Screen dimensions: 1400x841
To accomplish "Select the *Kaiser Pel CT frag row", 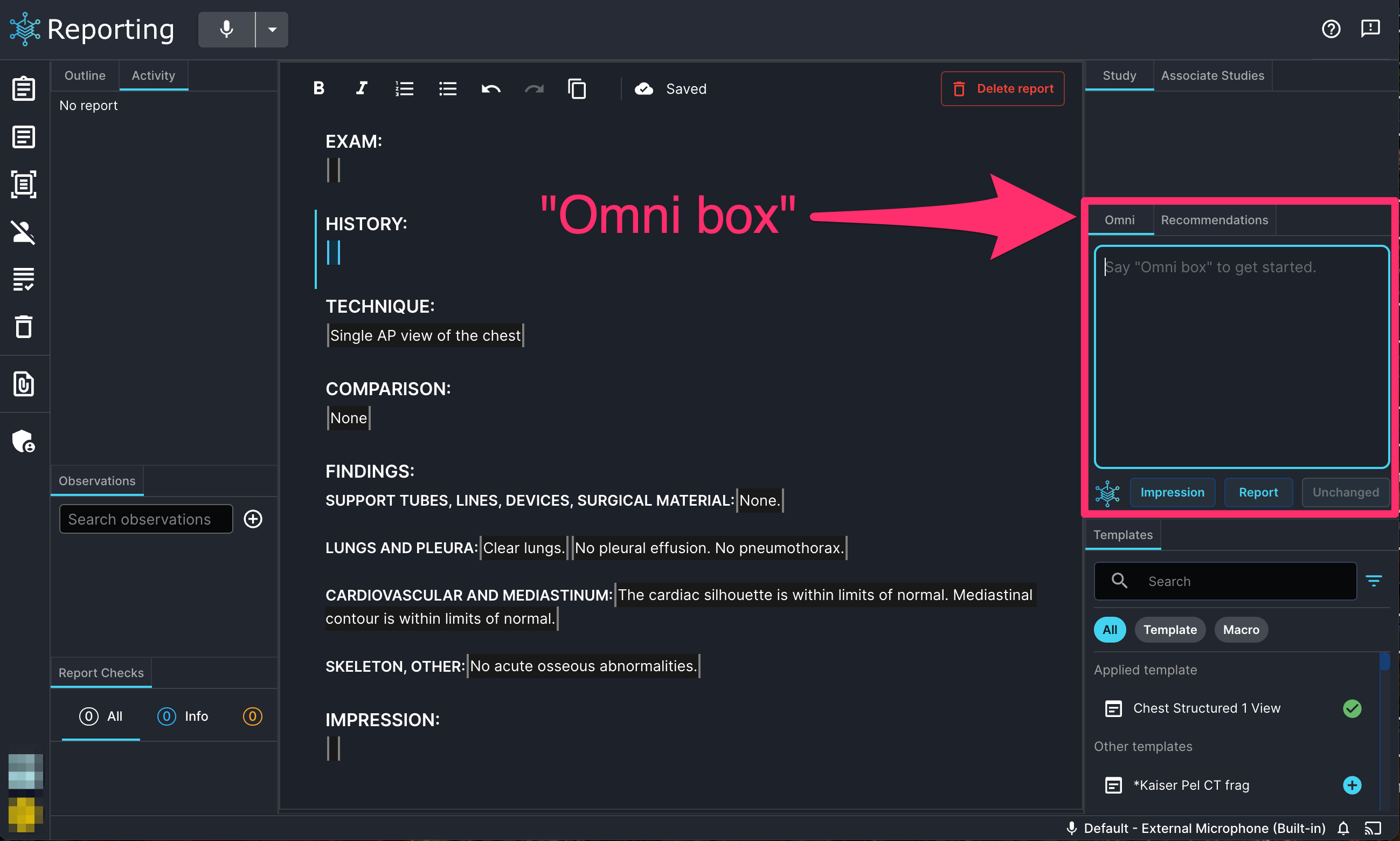I will tap(1235, 785).
